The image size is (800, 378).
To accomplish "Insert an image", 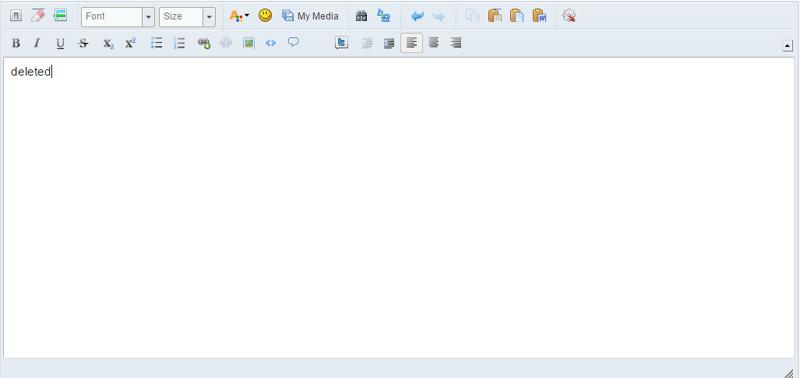I will coord(248,43).
